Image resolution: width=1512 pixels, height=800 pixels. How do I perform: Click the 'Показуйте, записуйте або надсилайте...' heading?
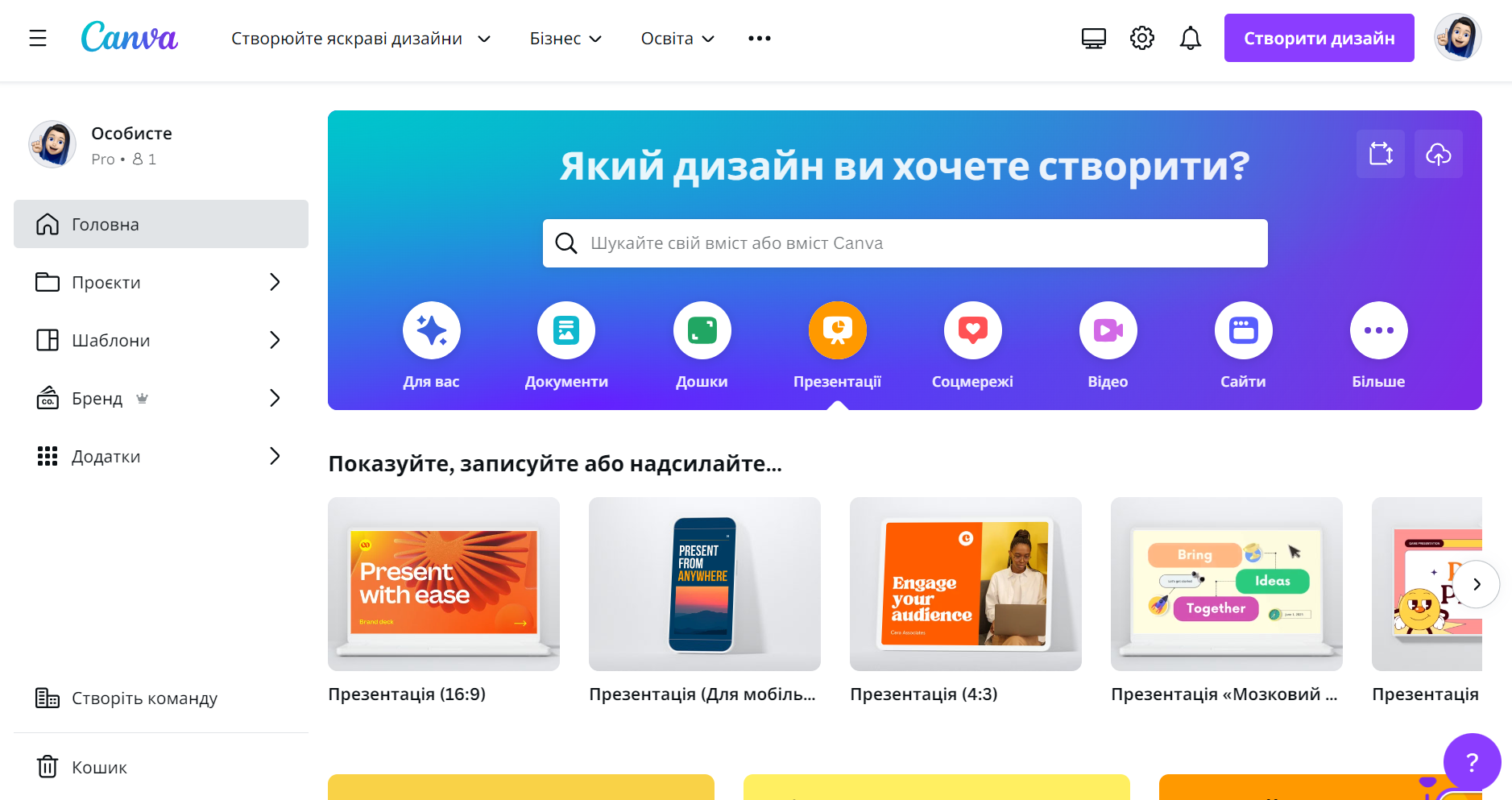[555, 464]
